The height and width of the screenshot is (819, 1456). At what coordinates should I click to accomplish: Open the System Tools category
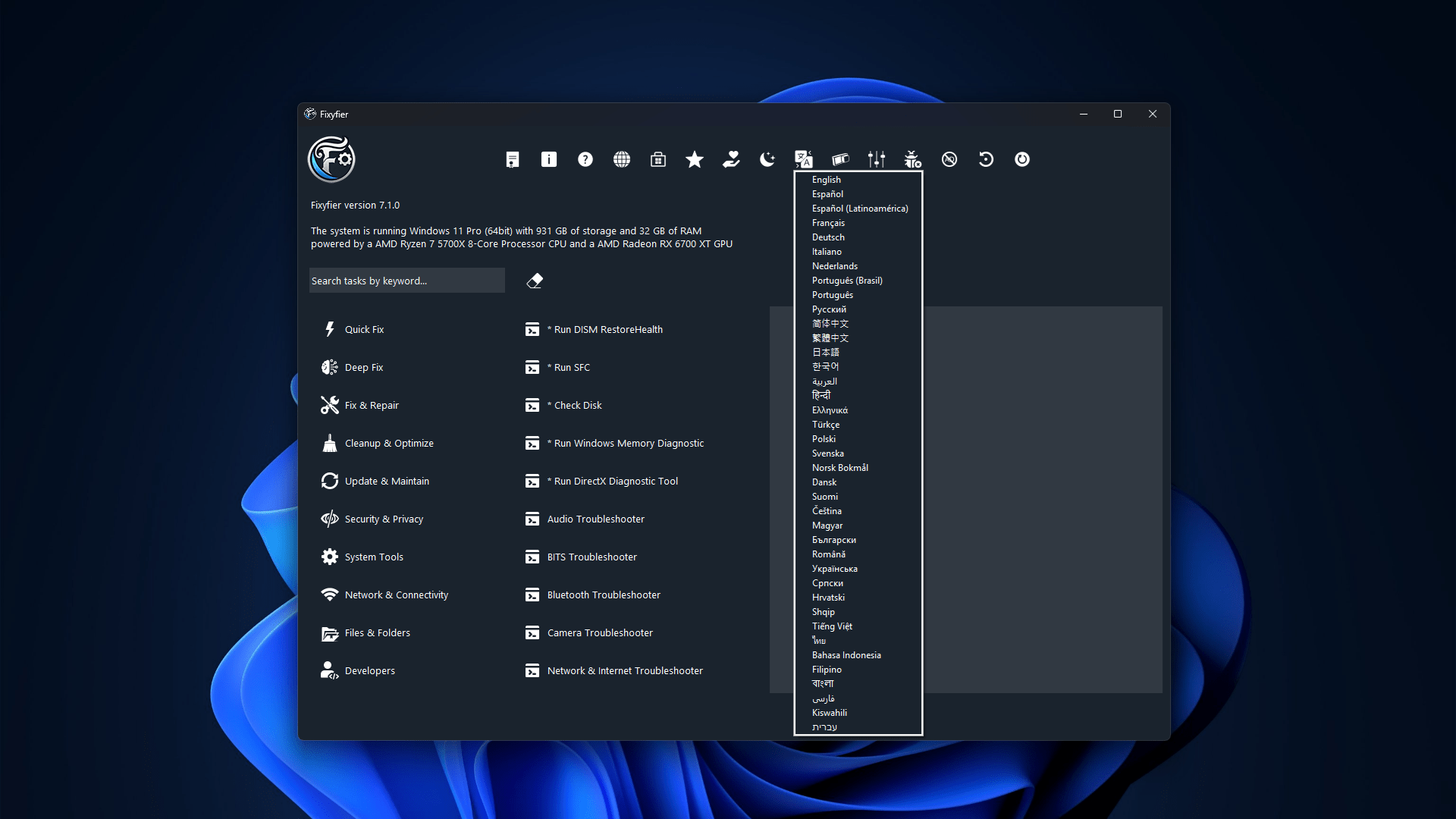373,556
